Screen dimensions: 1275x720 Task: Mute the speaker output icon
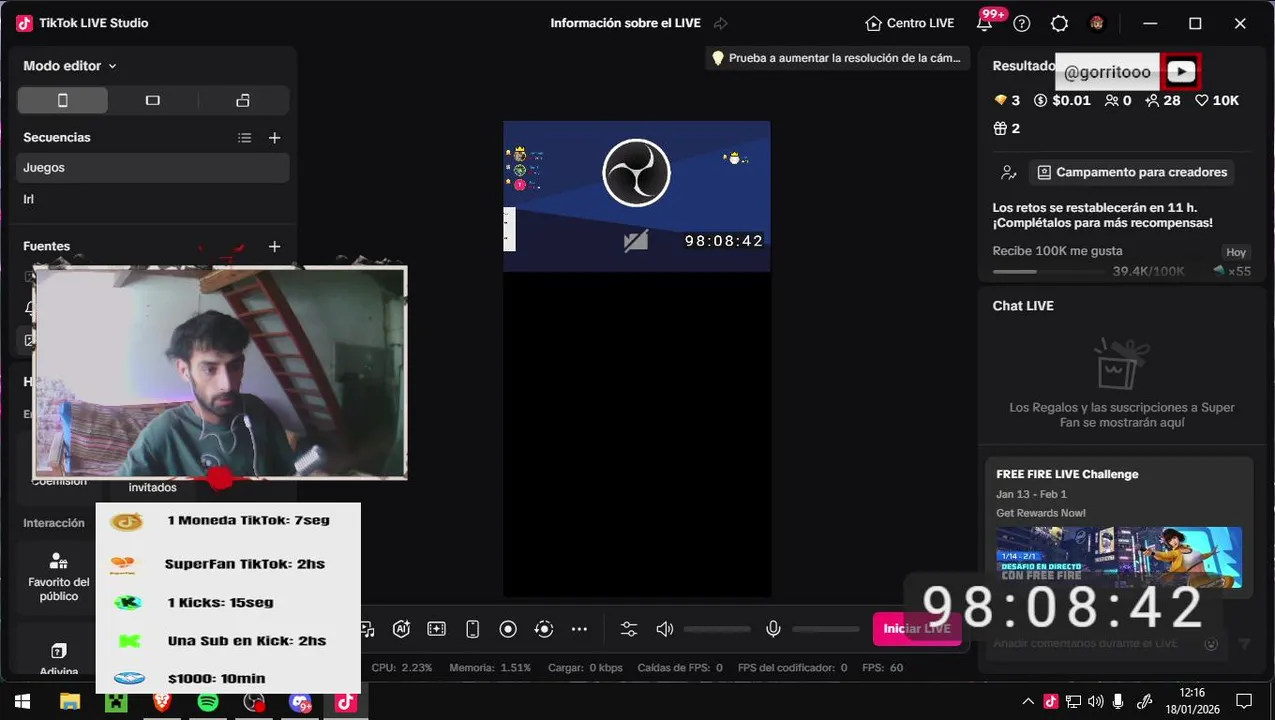(x=664, y=629)
